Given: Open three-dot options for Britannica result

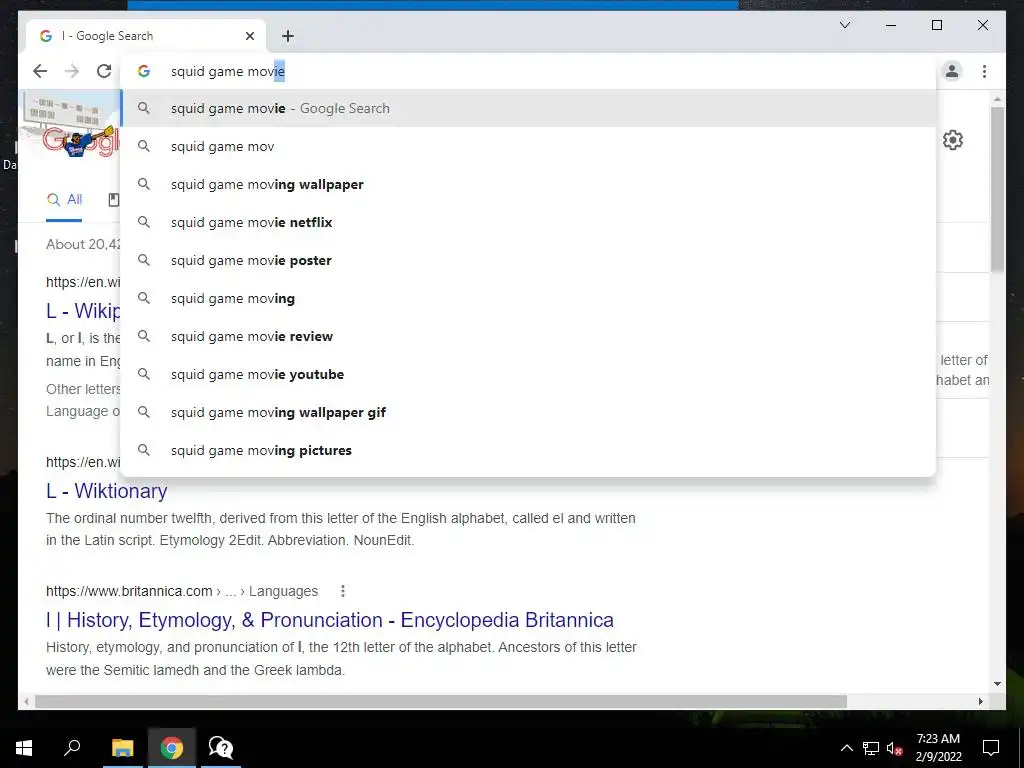Looking at the screenshot, I should pos(342,591).
